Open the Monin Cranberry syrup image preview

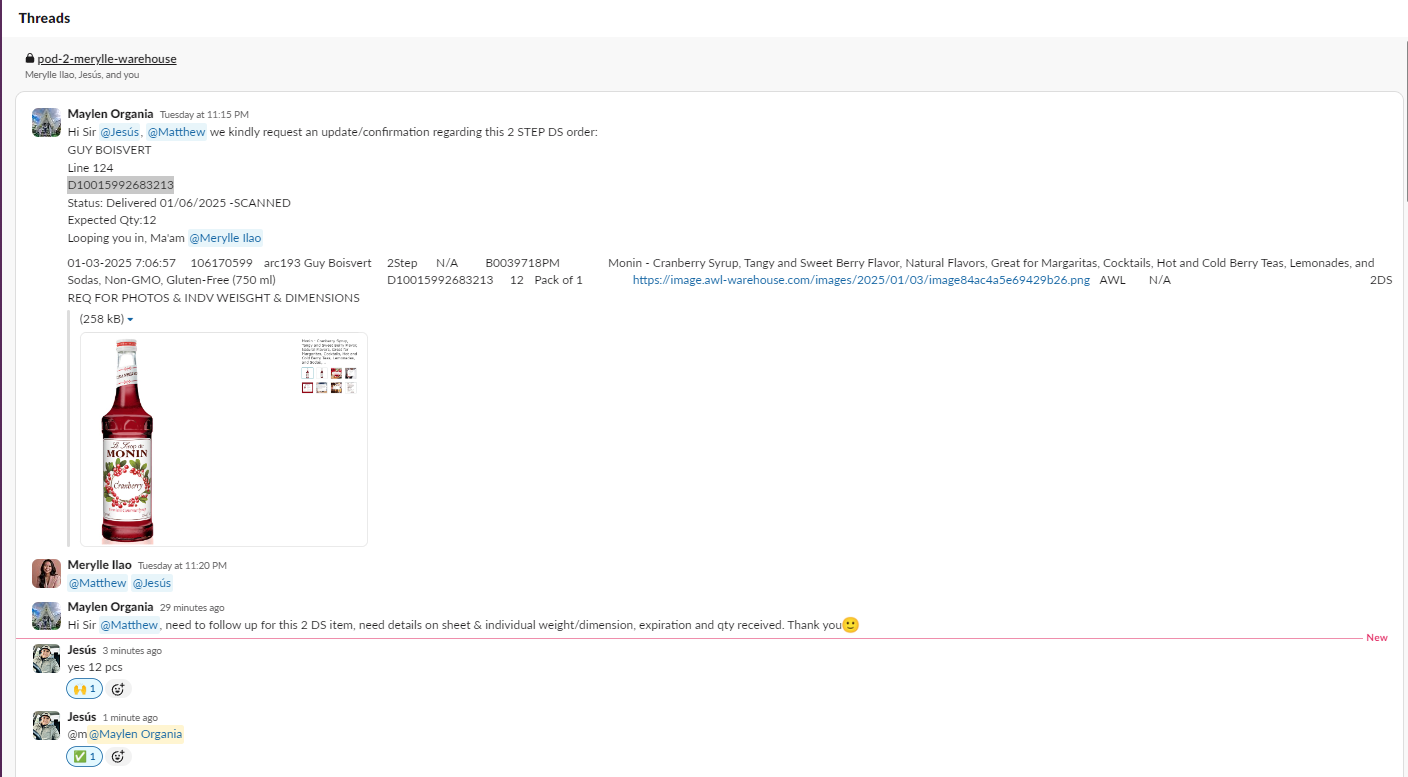[224, 440]
